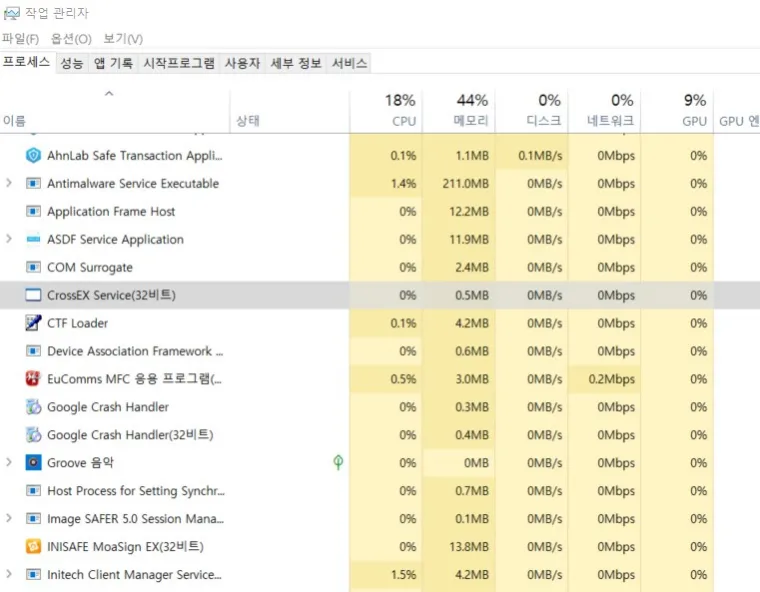
Task: Click the 11.9MB memory value
Action: pos(469,239)
